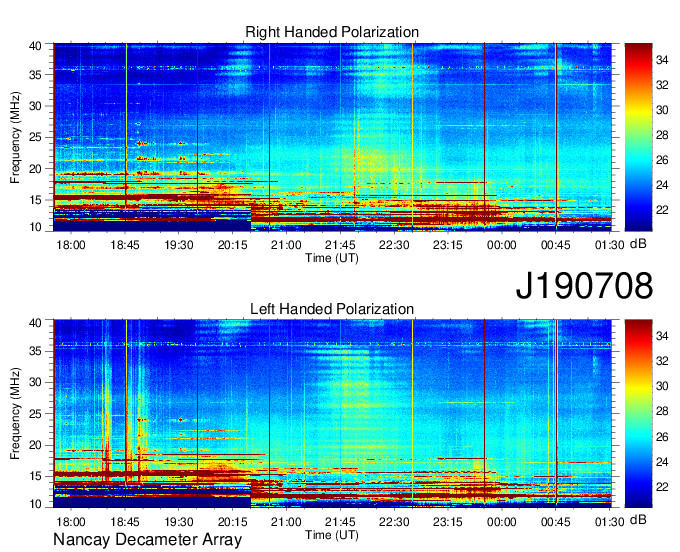Screen dimensions: 680x552
Task: Click 35 MHz tick on Right Handed plot
Action: (35, 75)
